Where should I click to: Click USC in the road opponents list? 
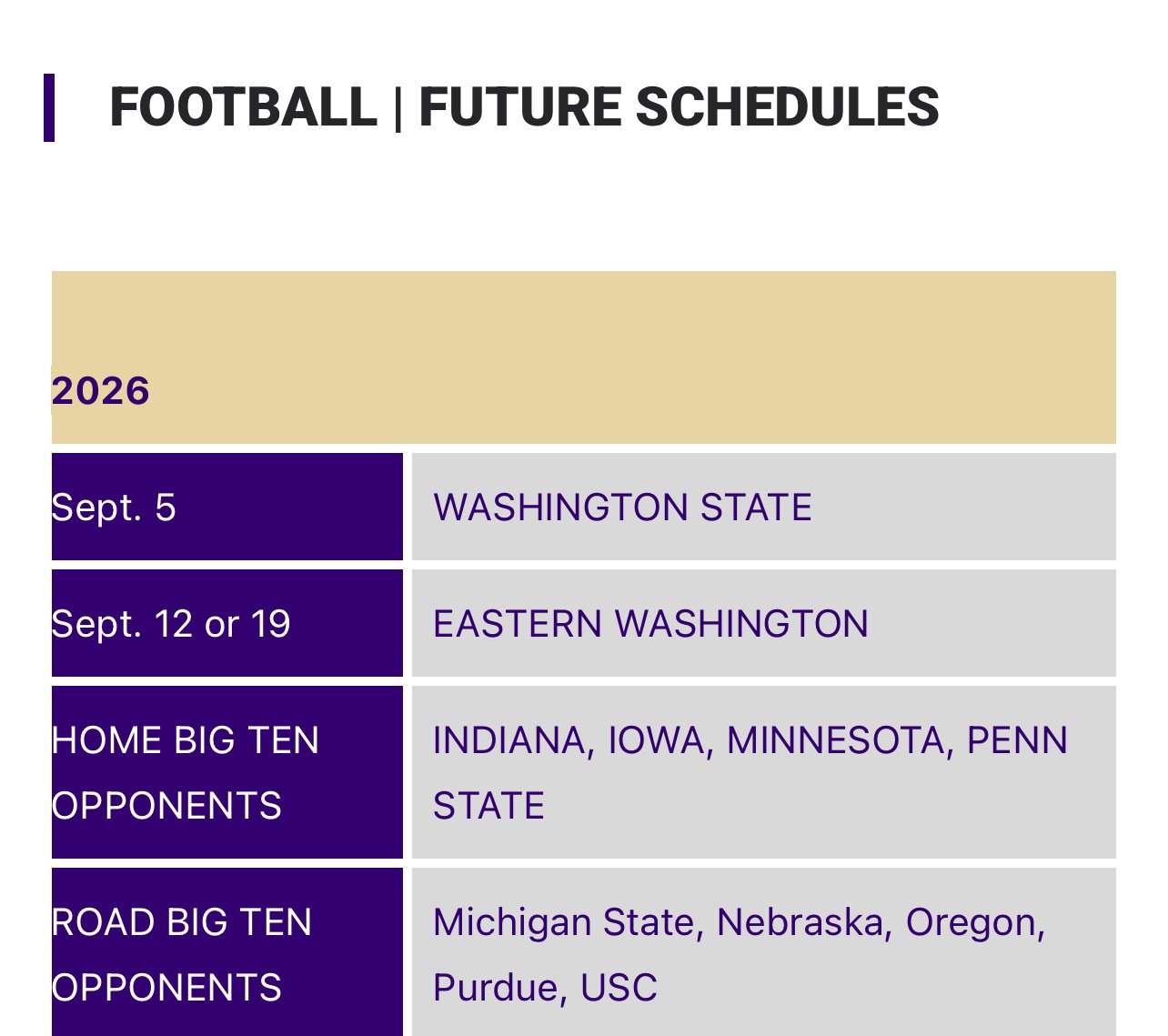[x=619, y=988]
